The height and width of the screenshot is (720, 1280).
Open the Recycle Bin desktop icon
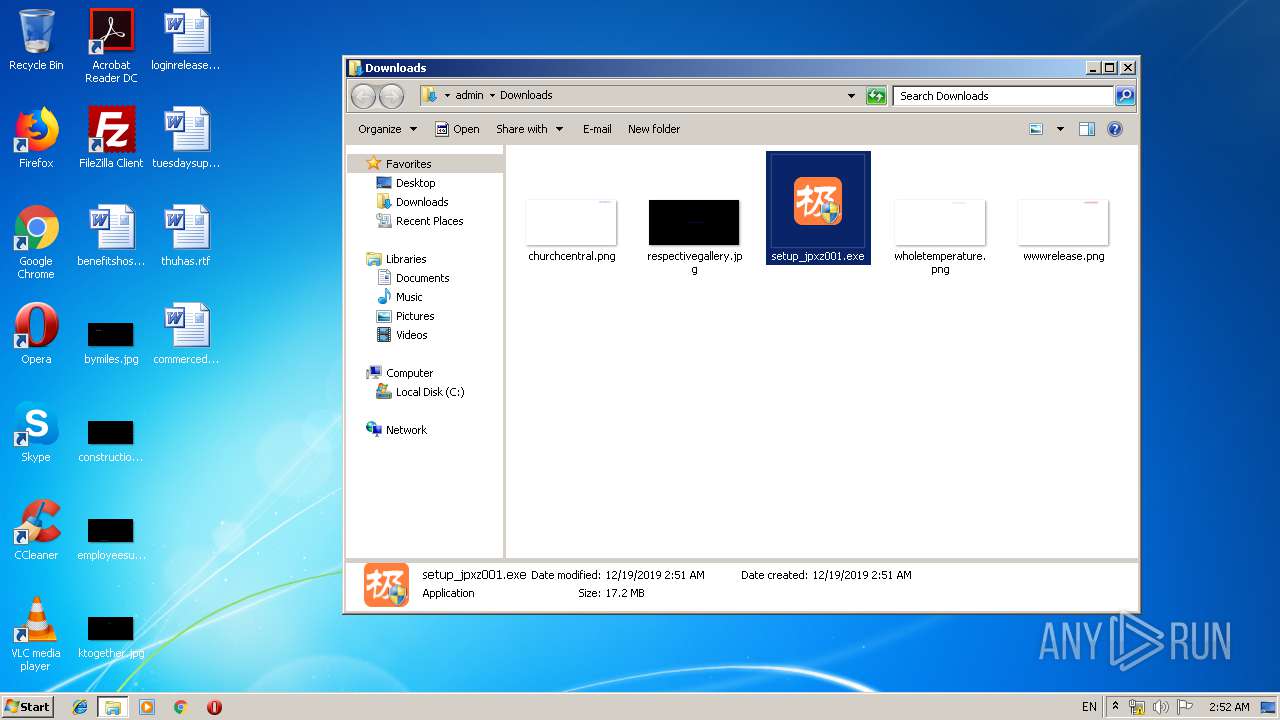[x=36, y=40]
